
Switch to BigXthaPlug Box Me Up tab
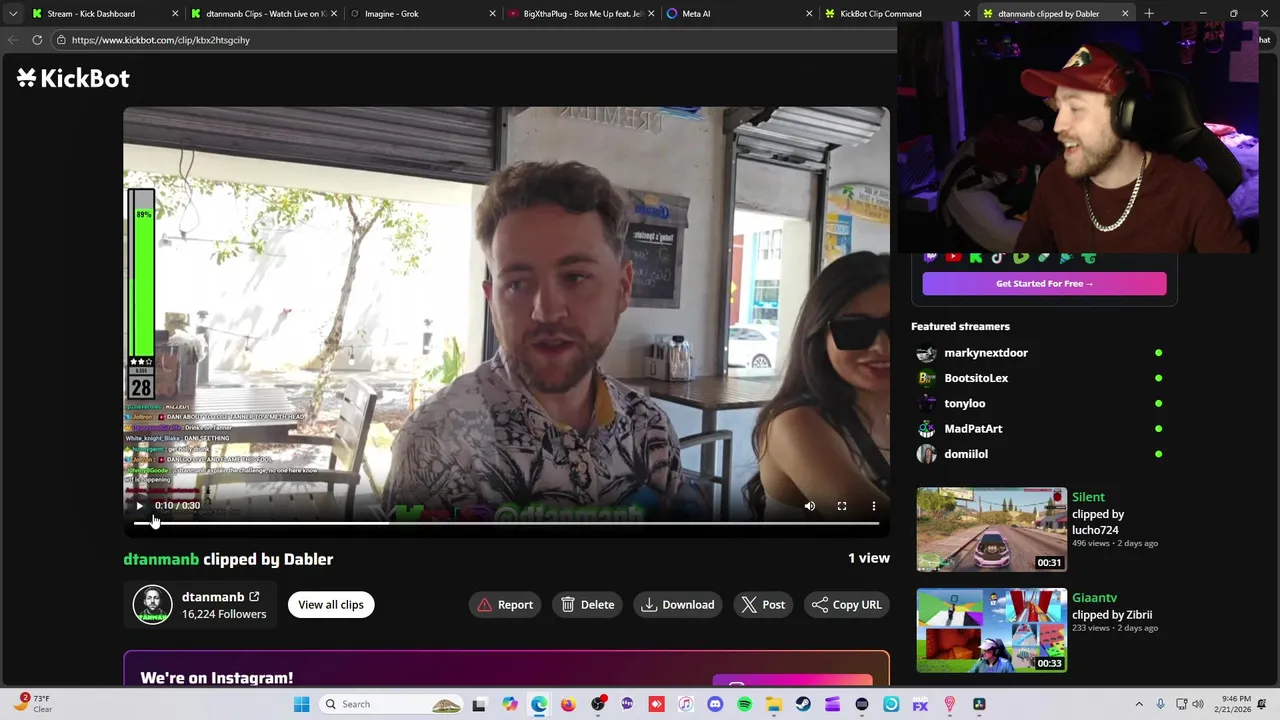click(581, 14)
